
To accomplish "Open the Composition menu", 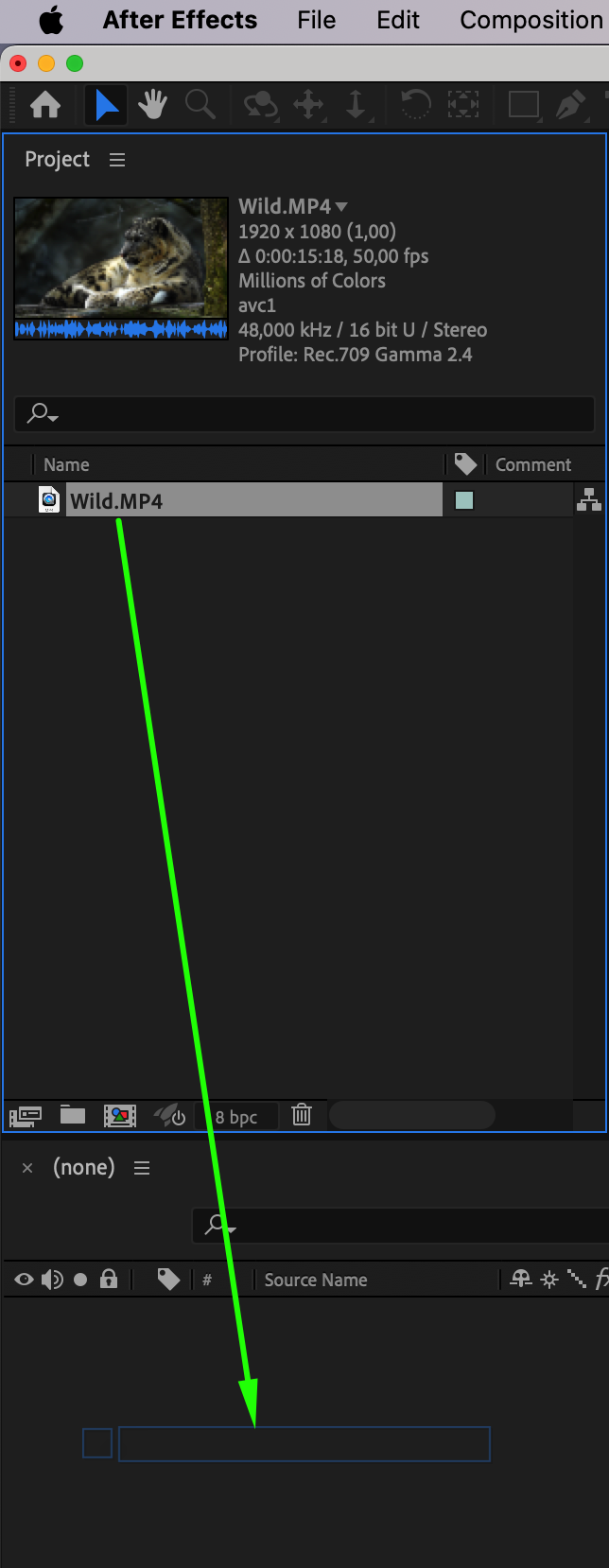I will coord(531,20).
